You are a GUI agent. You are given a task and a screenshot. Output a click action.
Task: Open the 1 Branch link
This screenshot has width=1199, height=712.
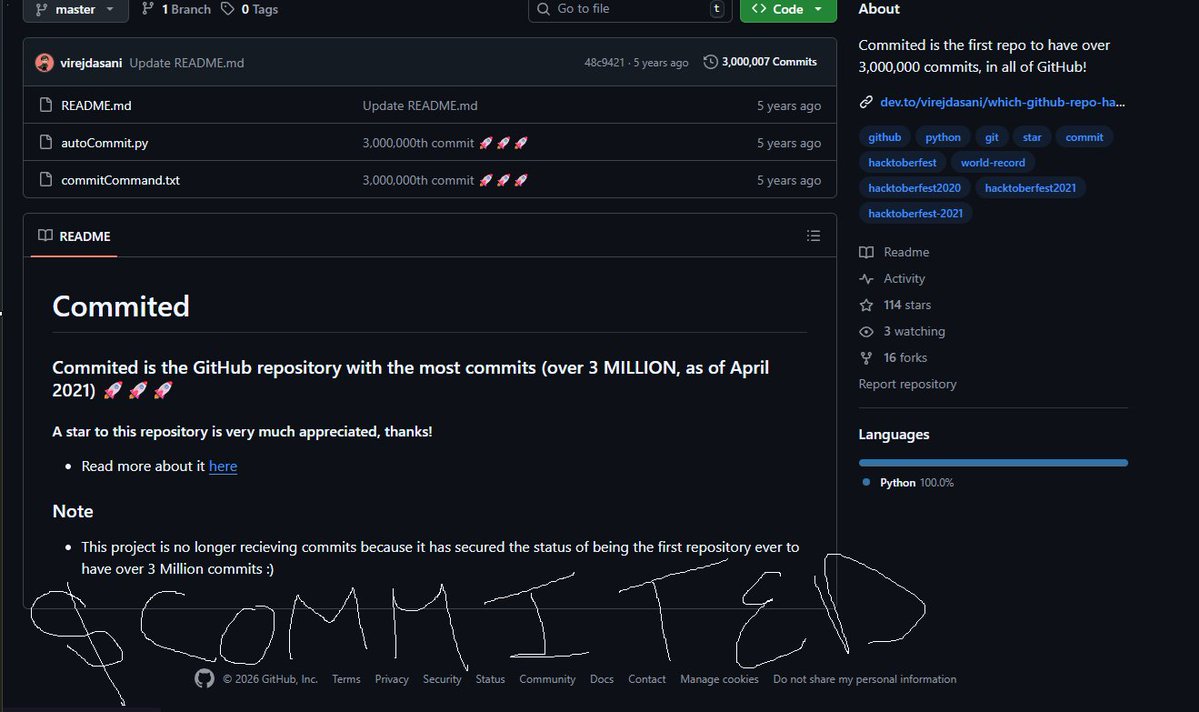click(x=177, y=9)
